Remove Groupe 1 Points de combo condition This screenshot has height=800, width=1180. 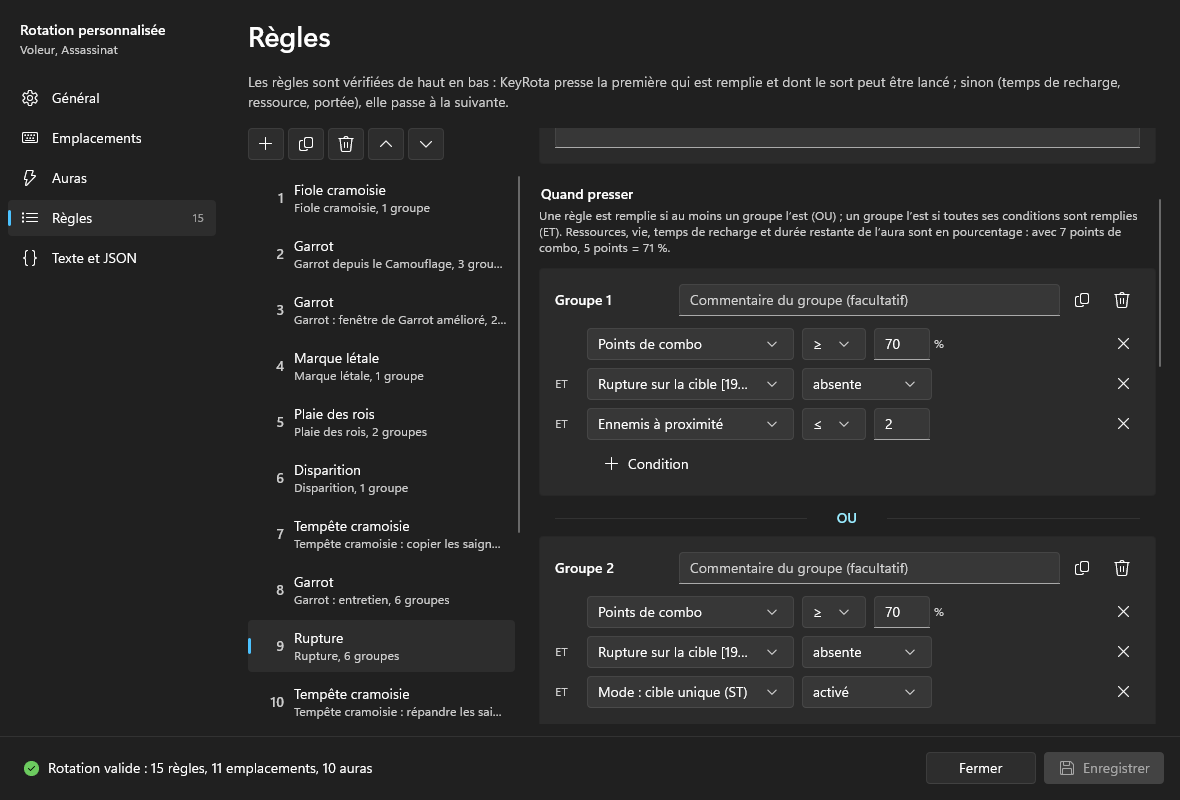pyautogui.click(x=1124, y=344)
